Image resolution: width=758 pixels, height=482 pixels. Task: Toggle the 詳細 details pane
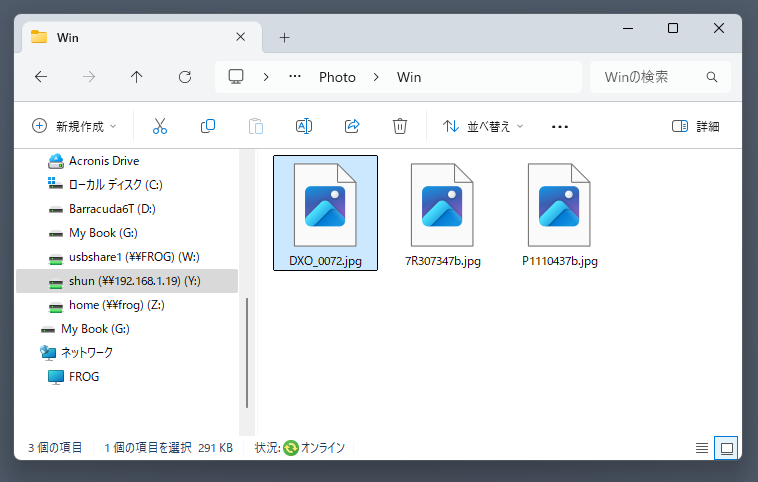696,126
